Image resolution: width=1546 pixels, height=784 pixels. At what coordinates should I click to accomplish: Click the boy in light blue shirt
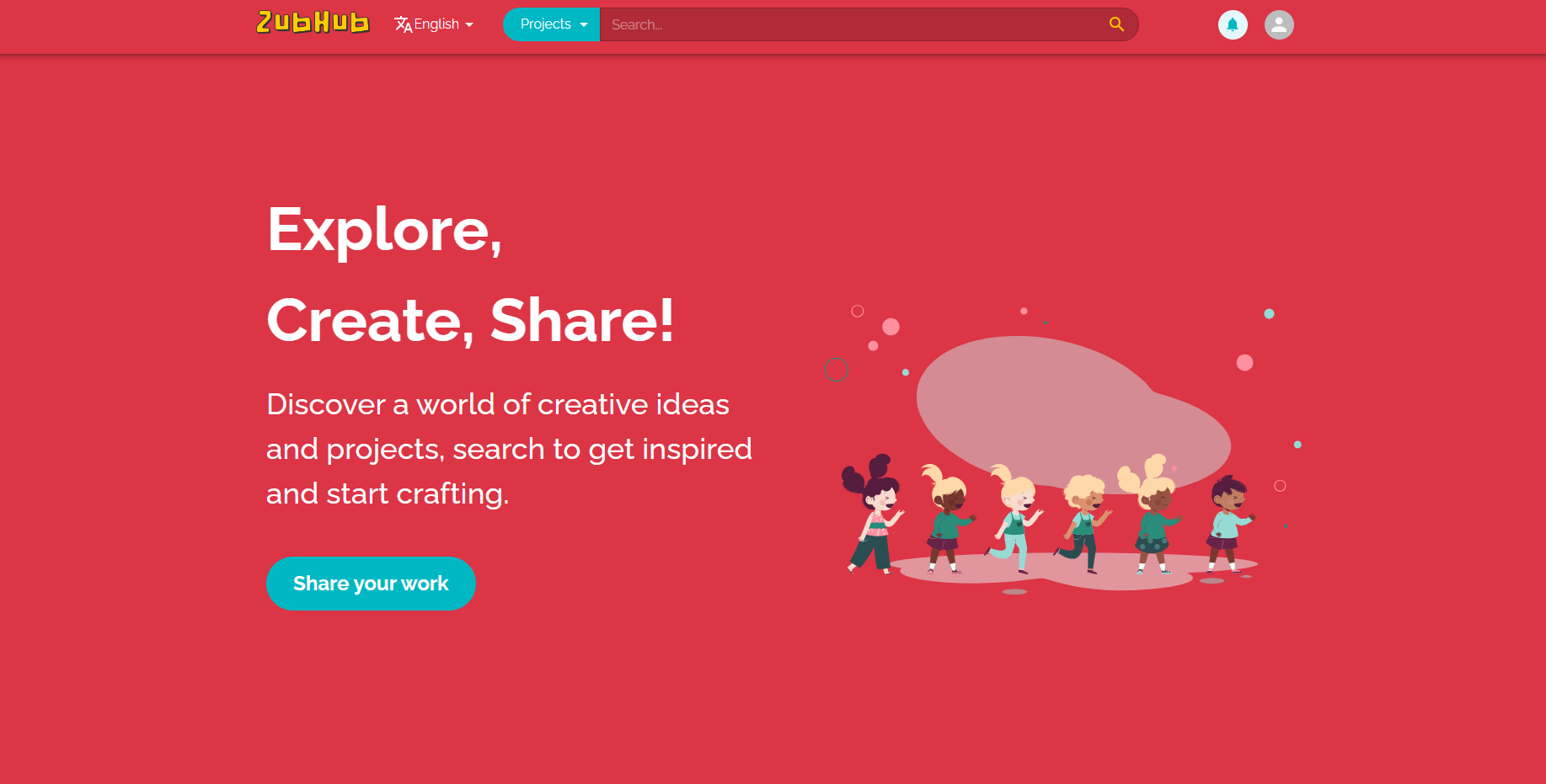click(x=1228, y=524)
